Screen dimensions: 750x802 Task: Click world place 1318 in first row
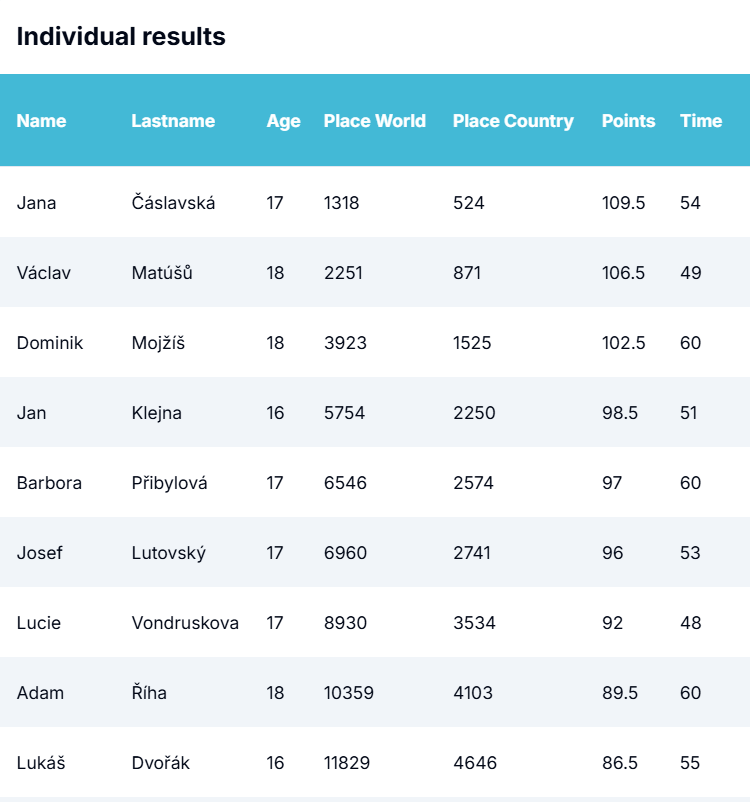(x=341, y=203)
